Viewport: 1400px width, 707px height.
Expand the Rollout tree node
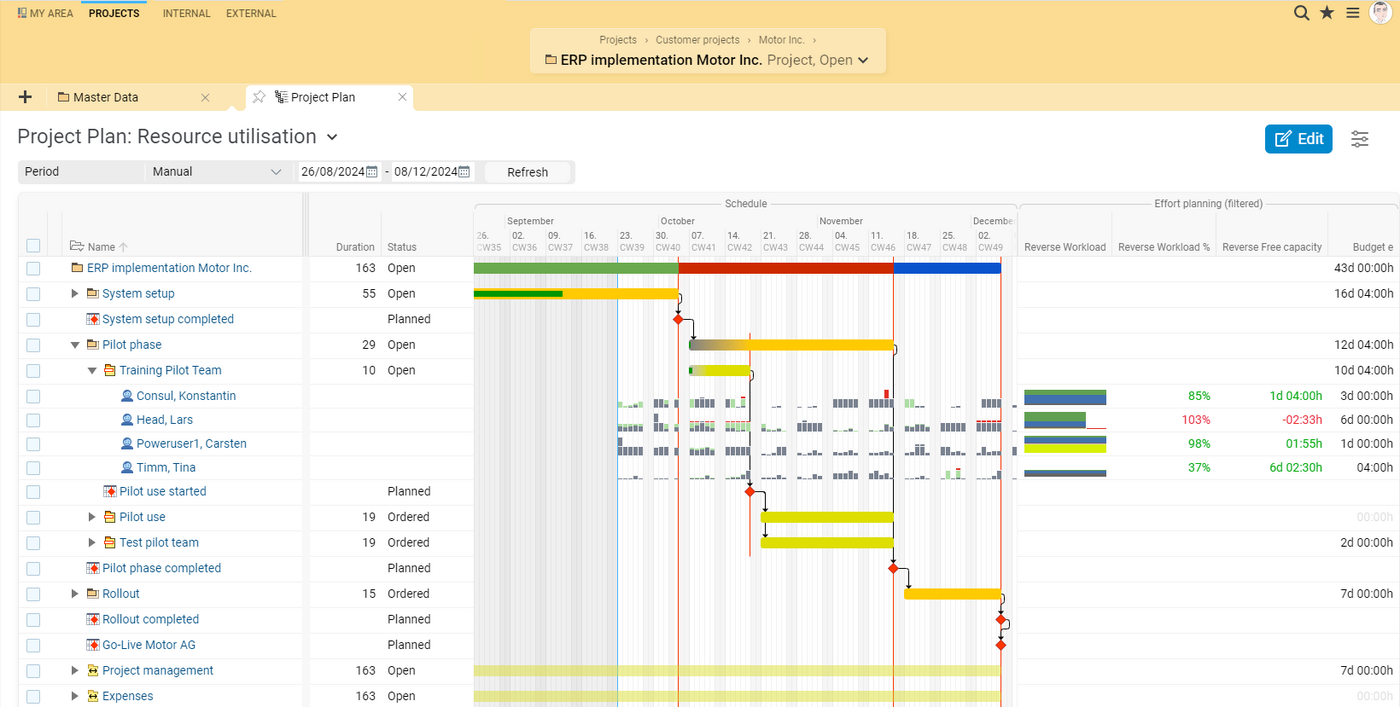(75, 594)
